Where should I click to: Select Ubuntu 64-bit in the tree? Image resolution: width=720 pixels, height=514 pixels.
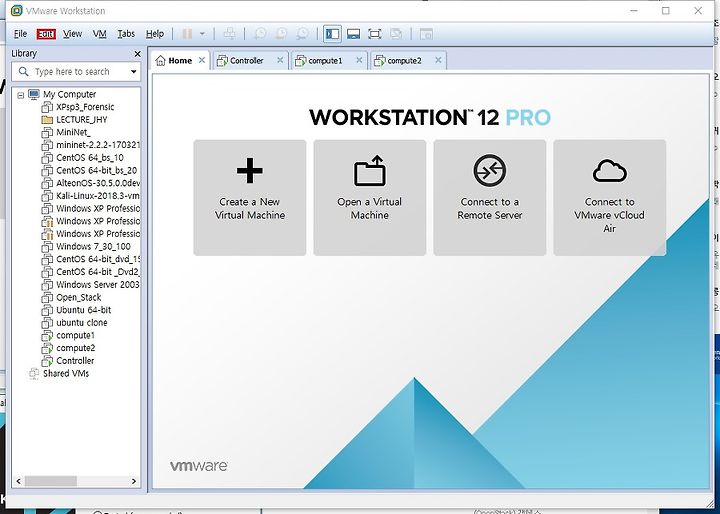pos(84,310)
